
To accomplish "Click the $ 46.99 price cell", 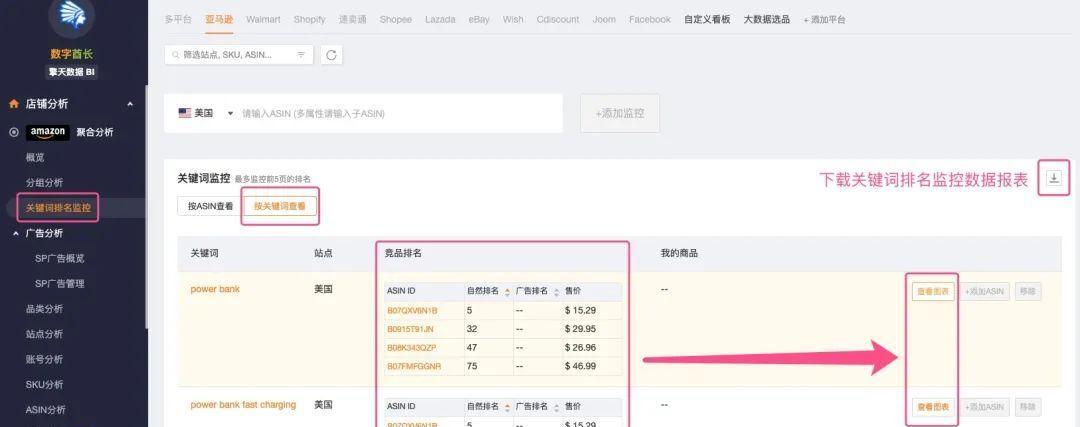I will tap(580, 366).
